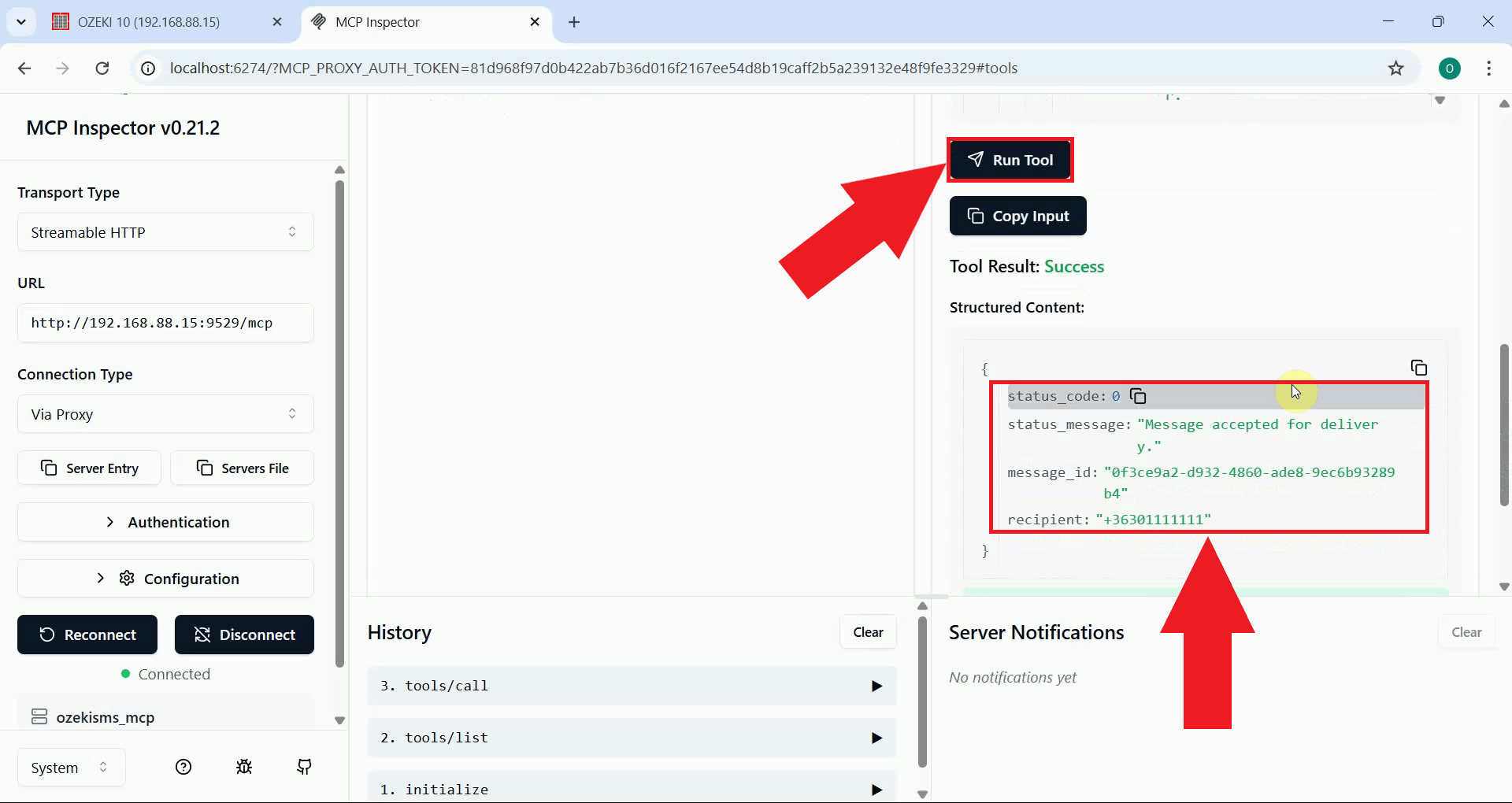Change Connection Type from Via Proxy
Image resolution: width=1512 pixels, height=803 pixels.
[x=165, y=413]
